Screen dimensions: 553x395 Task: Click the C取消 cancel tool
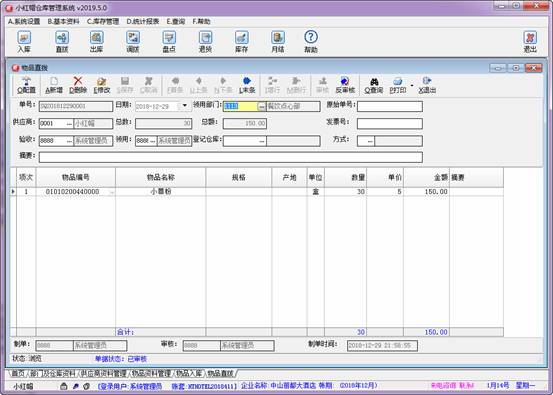tap(148, 85)
